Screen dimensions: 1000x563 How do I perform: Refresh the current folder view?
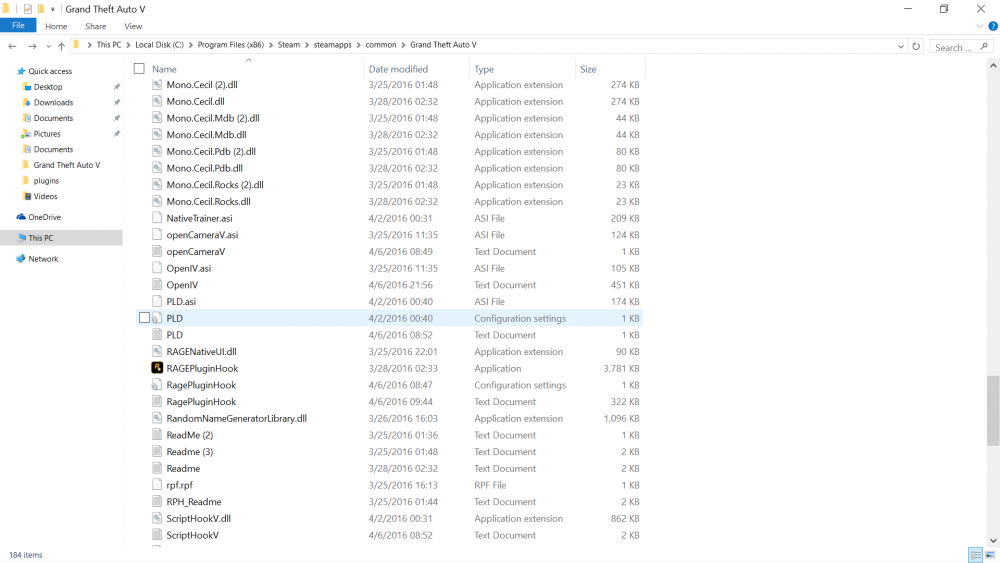coord(916,47)
